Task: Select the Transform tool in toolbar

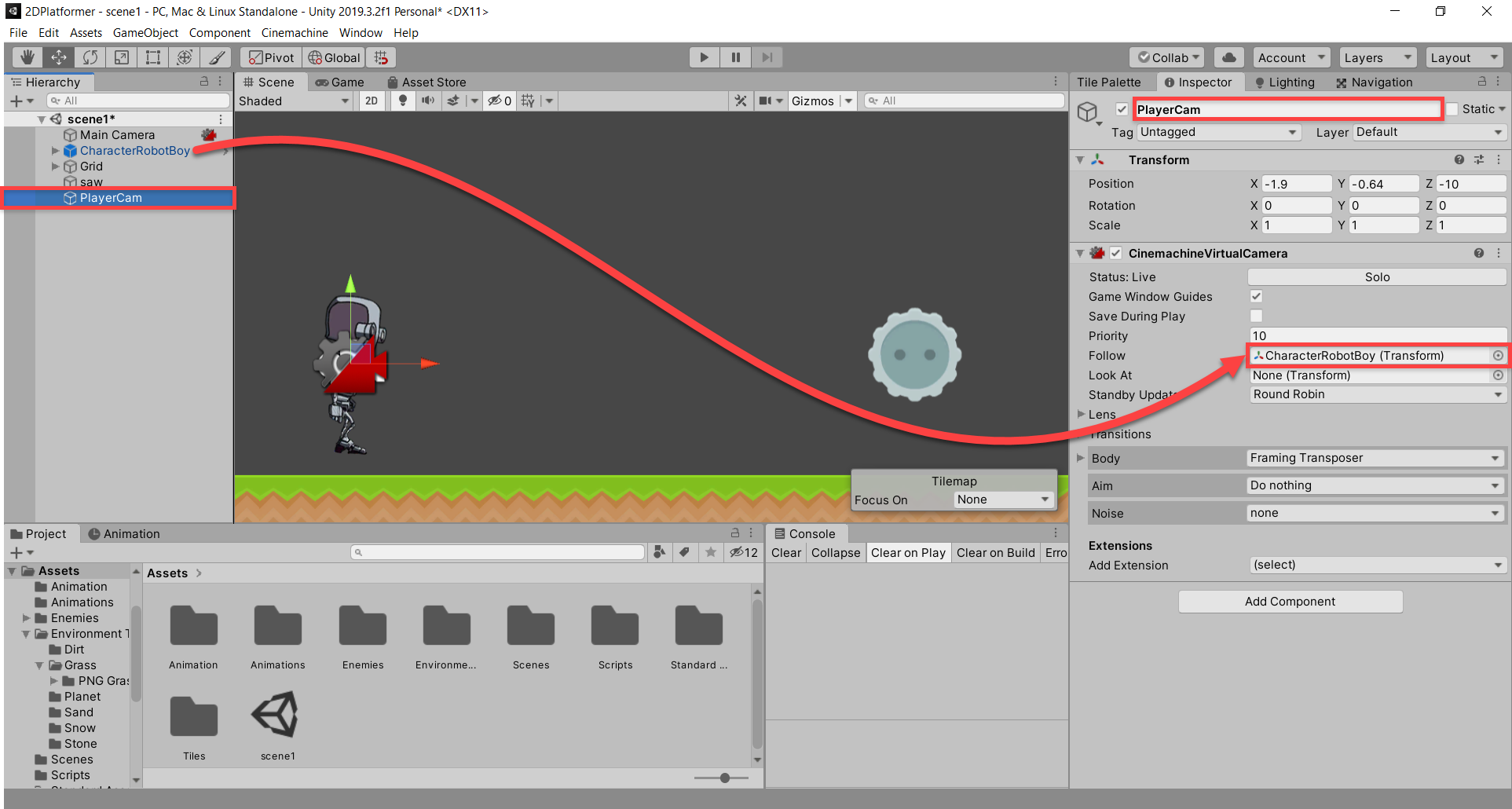Action: [x=185, y=57]
